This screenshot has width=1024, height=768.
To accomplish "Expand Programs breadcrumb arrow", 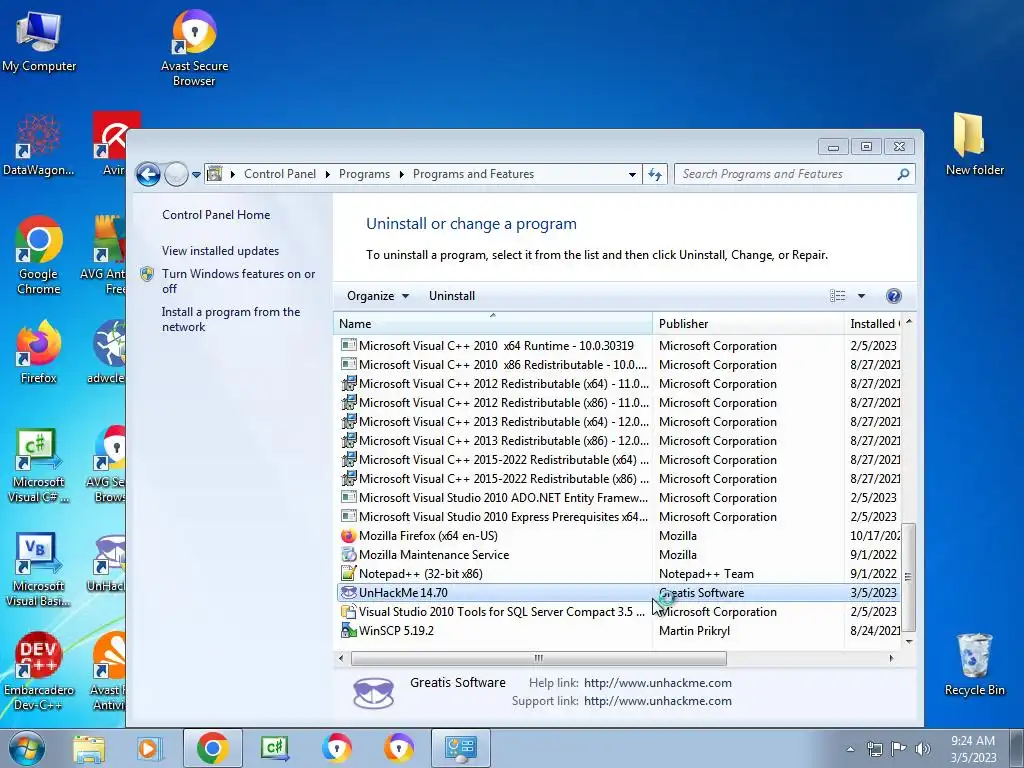I will click(401, 174).
